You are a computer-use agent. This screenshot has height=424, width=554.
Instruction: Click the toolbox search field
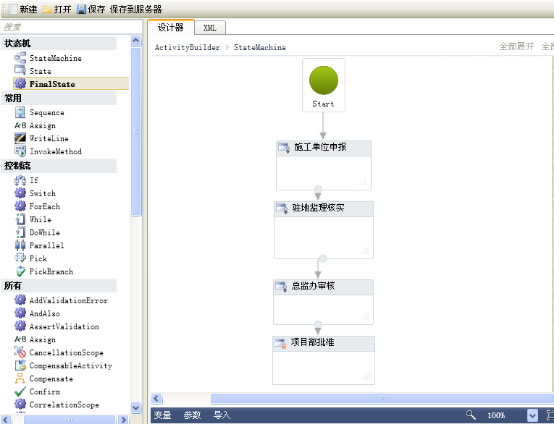point(72,27)
